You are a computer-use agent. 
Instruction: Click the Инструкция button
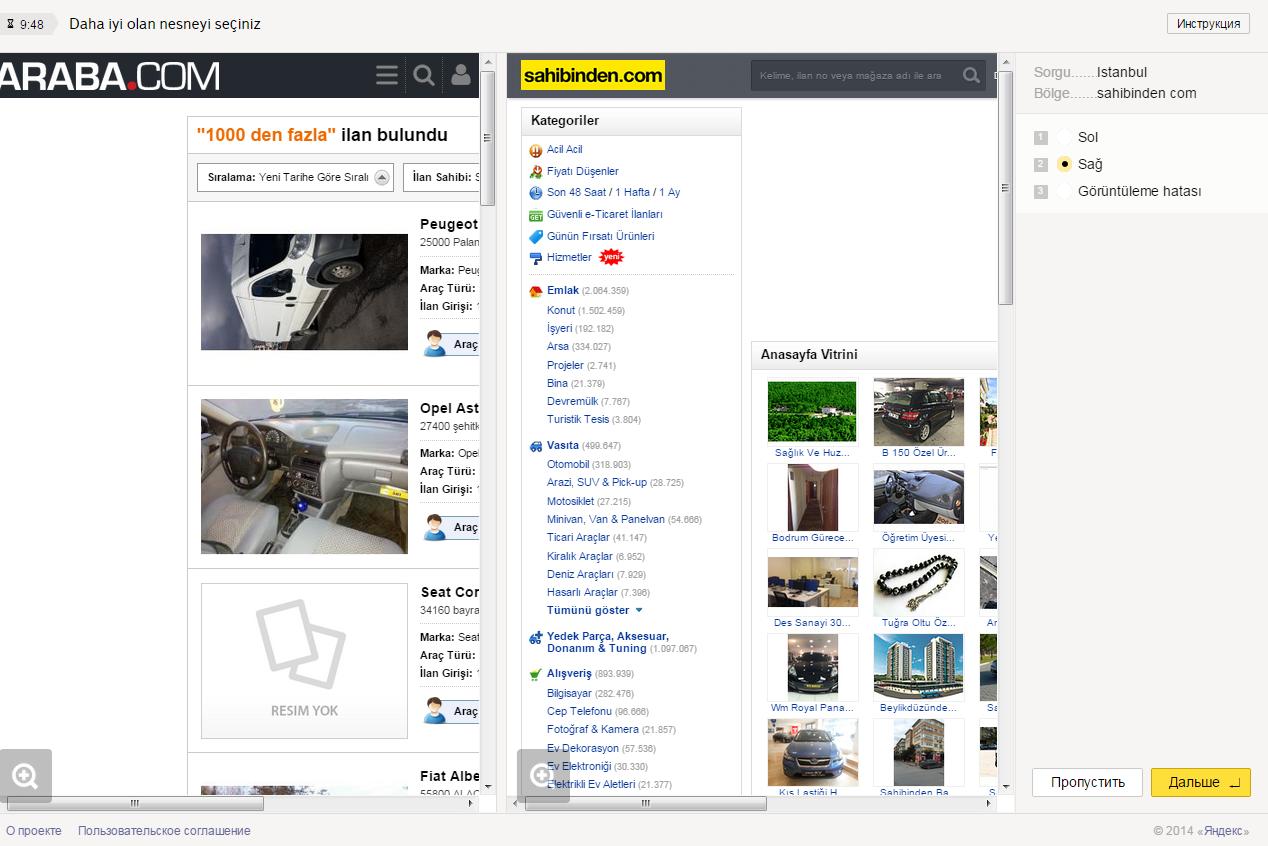point(1208,24)
